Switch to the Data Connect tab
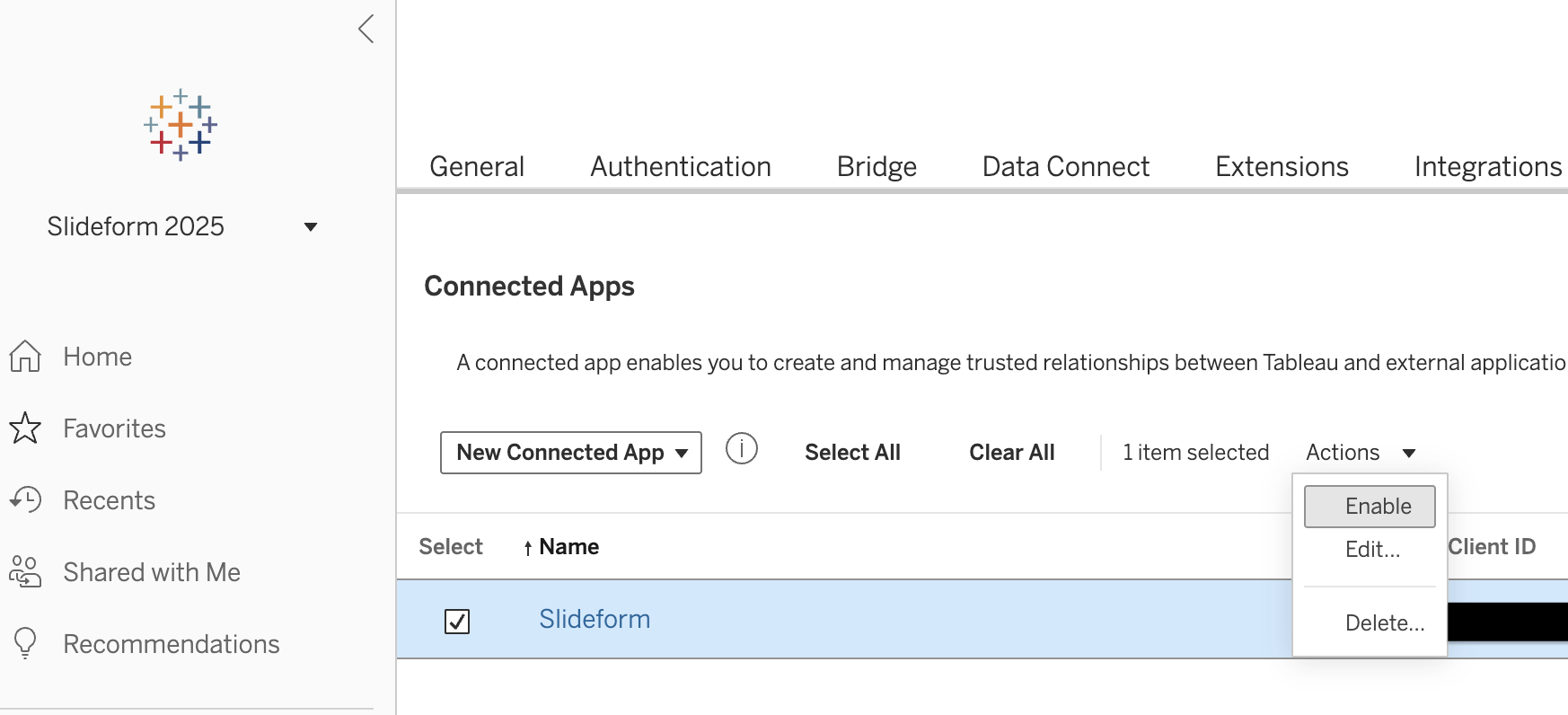The height and width of the screenshot is (715, 1568). 1066,166
